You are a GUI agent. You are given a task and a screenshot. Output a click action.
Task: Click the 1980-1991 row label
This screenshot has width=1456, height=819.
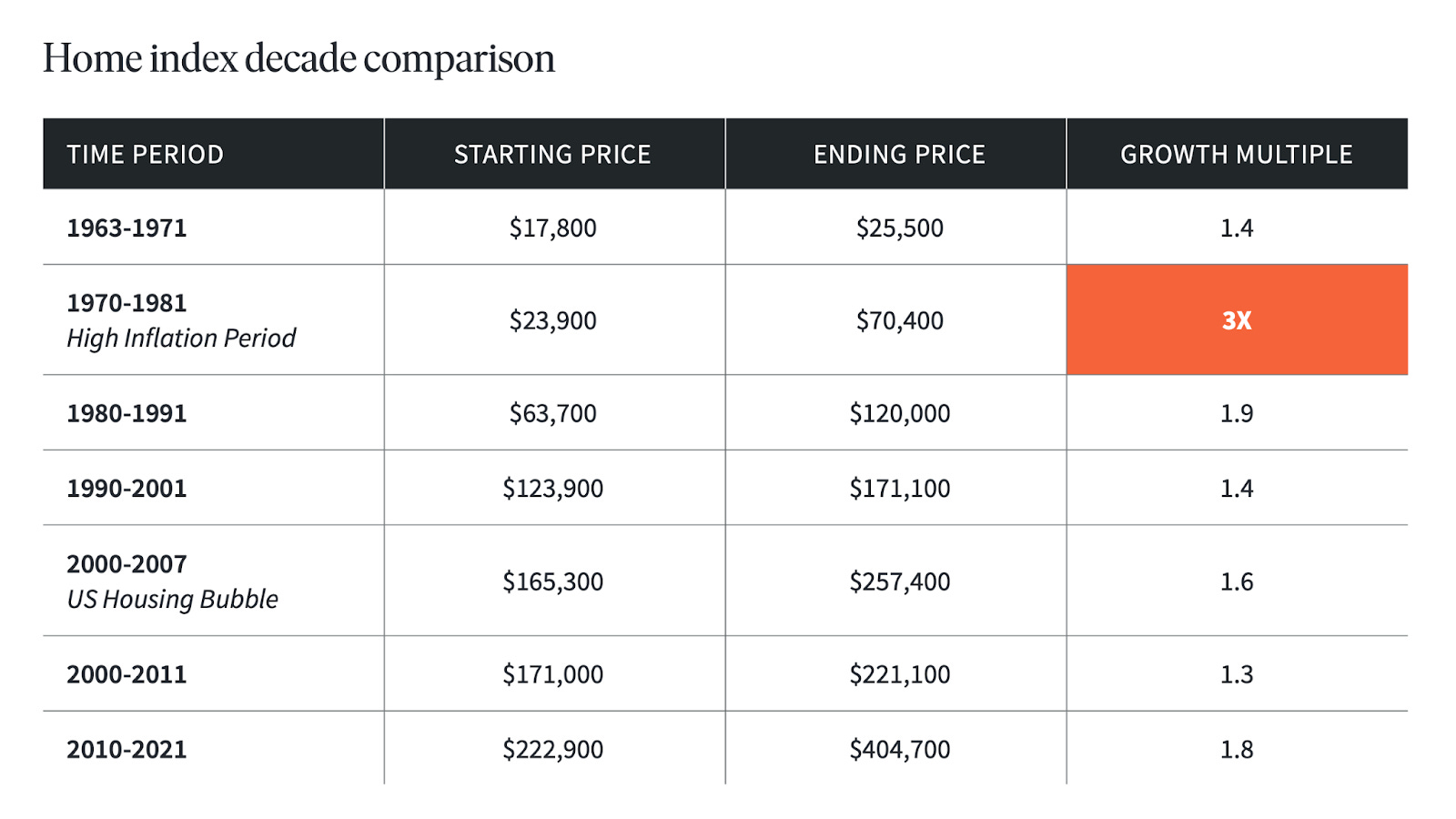[126, 414]
